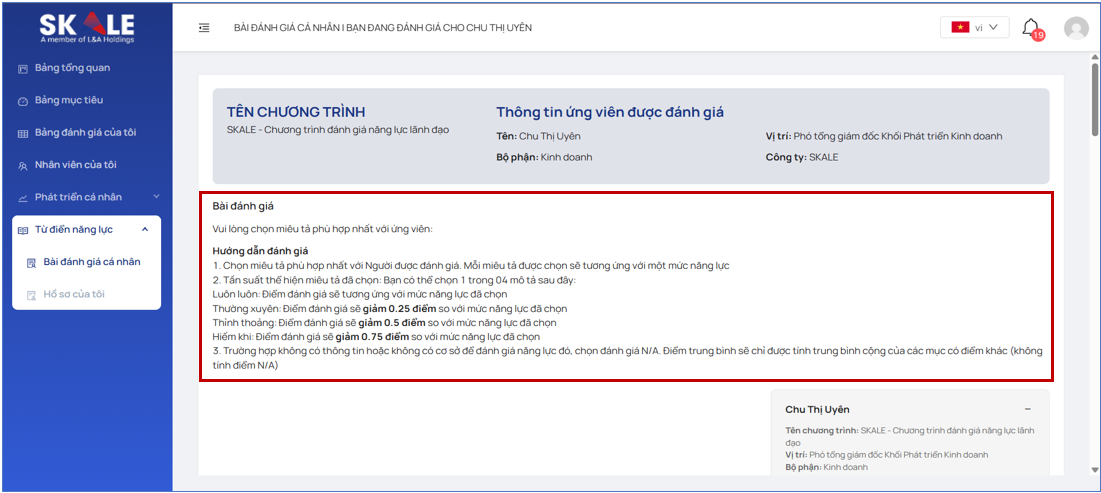Open the language selector dropdown
Screen dimensions: 1101x493
(x=974, y=28)
